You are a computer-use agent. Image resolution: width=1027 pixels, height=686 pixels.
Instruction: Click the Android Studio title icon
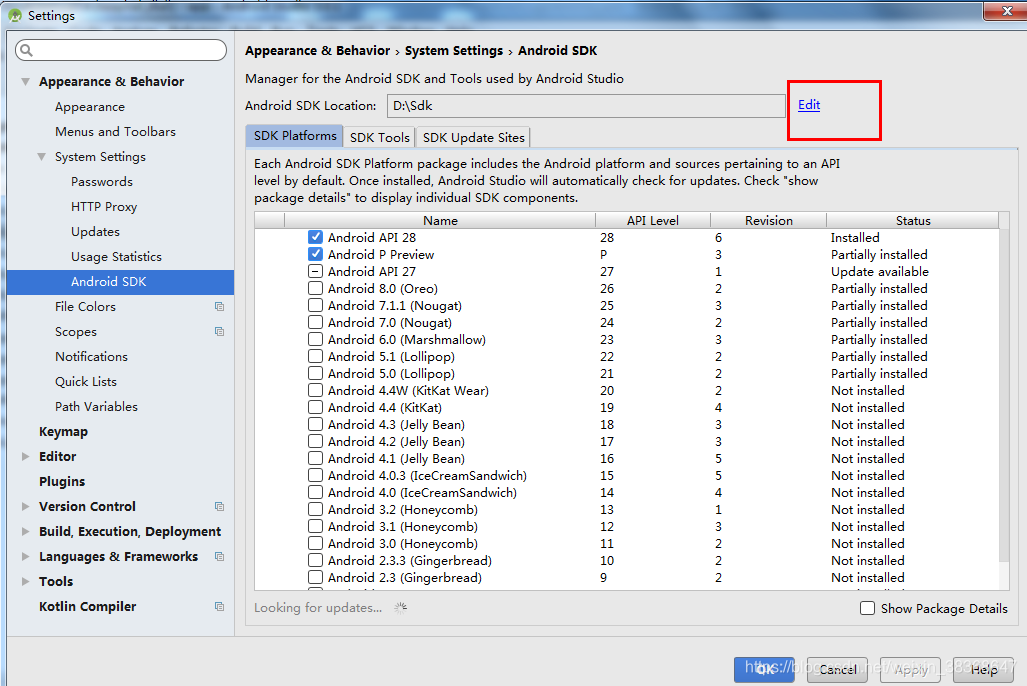click(x=15, y=15)
